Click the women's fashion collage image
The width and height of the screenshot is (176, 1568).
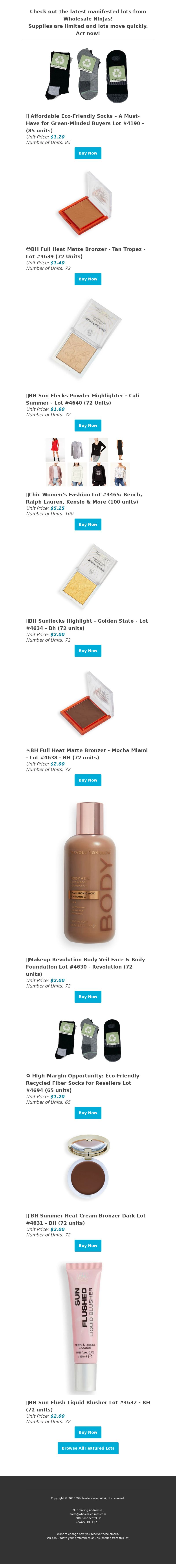[x=88, y=462]
